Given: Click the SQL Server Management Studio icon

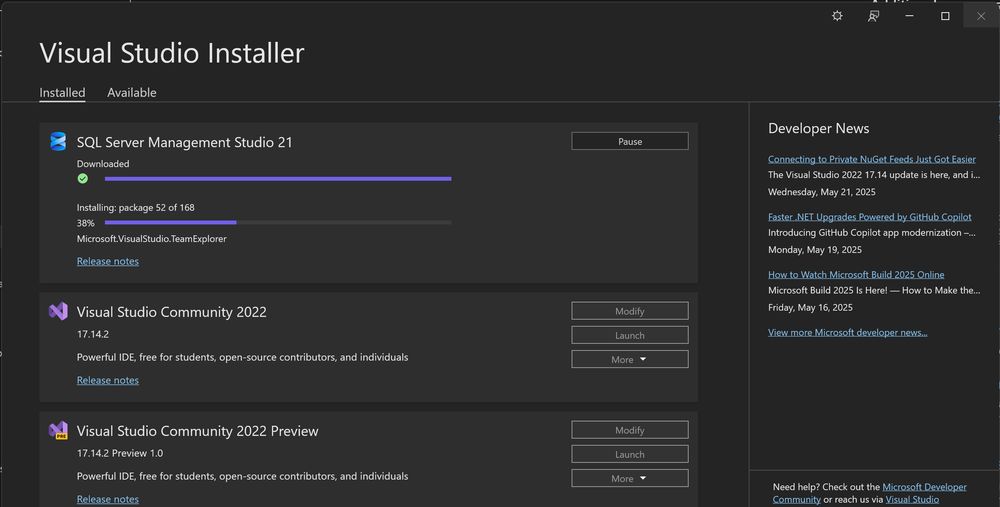Looking at the screenshot, I should pos(58,142).
